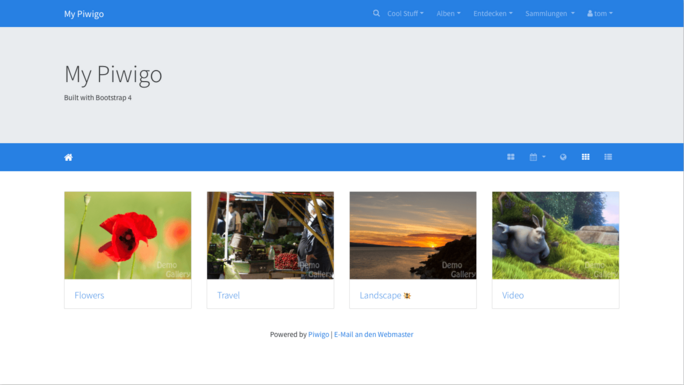This screenshot has width=684, height=385.
Task: Open the Entdecken menu
Action: click(493, 14)
